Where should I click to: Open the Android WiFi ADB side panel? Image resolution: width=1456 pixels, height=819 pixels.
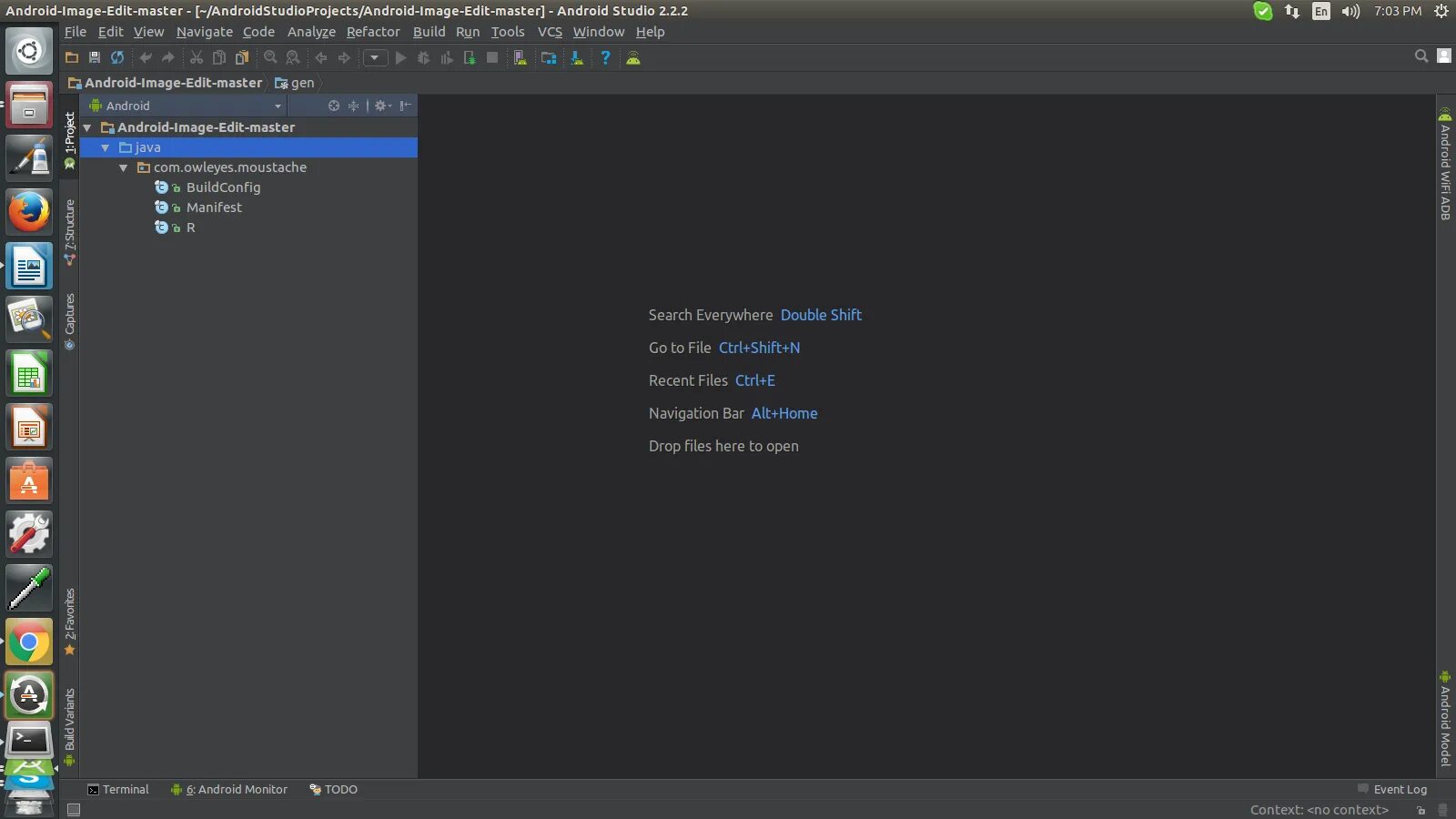pyautogui.click(x=1445, y=164)
